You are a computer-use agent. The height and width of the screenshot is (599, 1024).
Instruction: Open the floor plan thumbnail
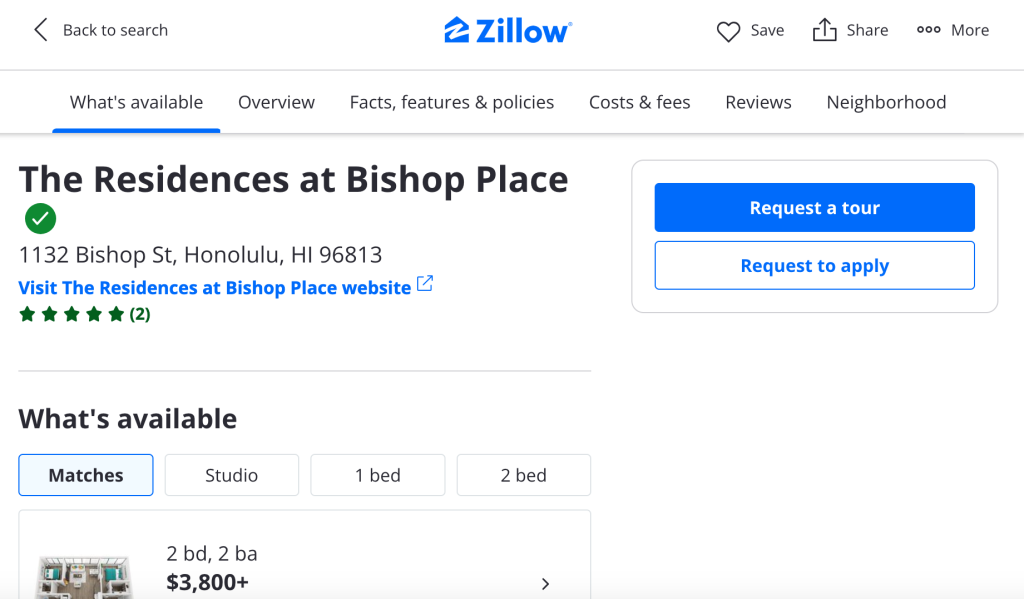pyautogui.click(x=84, y=578)
